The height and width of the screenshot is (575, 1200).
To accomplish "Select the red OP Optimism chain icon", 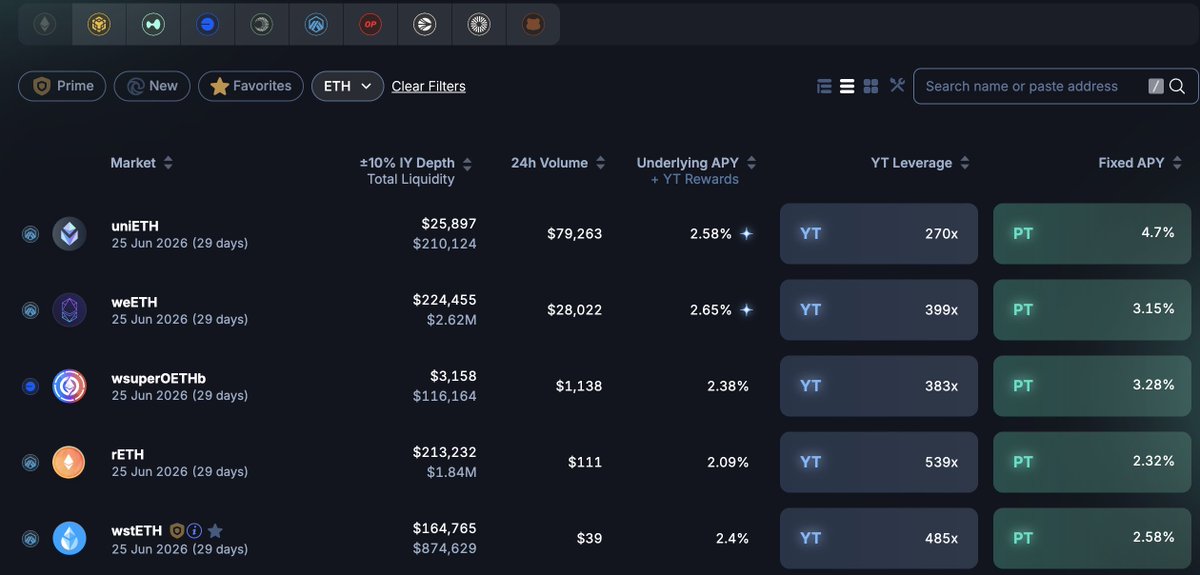I will [x=370, y=24].
